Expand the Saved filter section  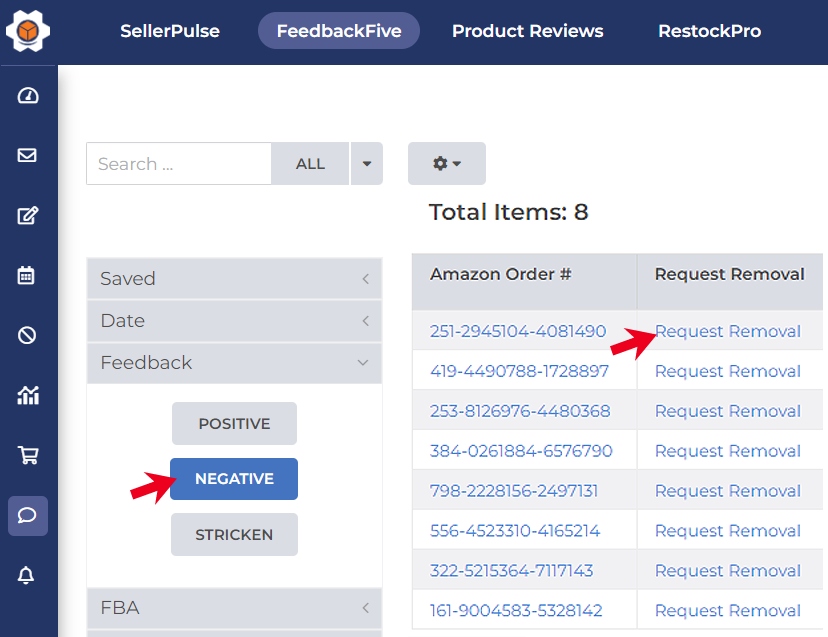(234, 279)
